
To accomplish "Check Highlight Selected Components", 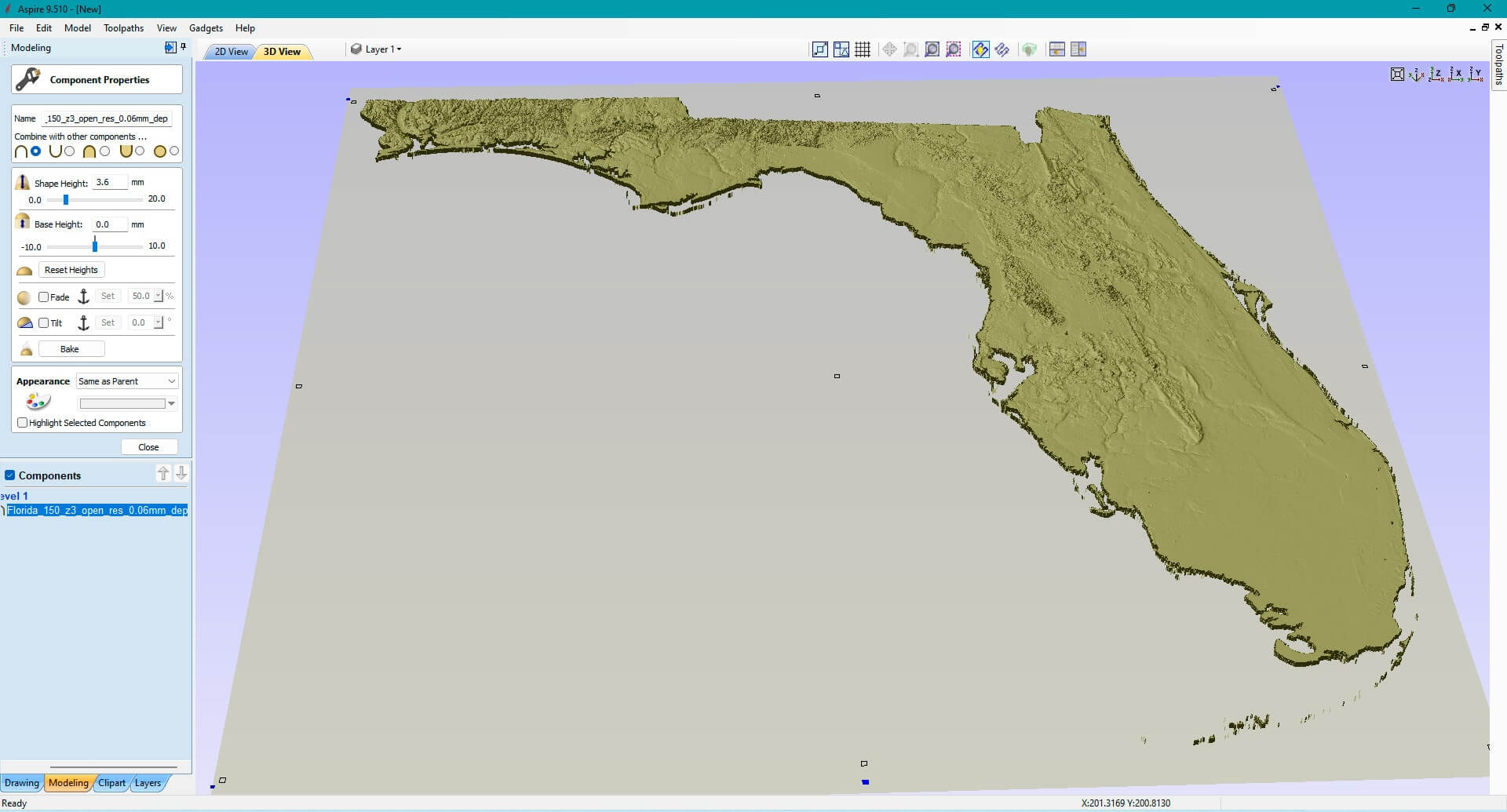I will point(23,422).
